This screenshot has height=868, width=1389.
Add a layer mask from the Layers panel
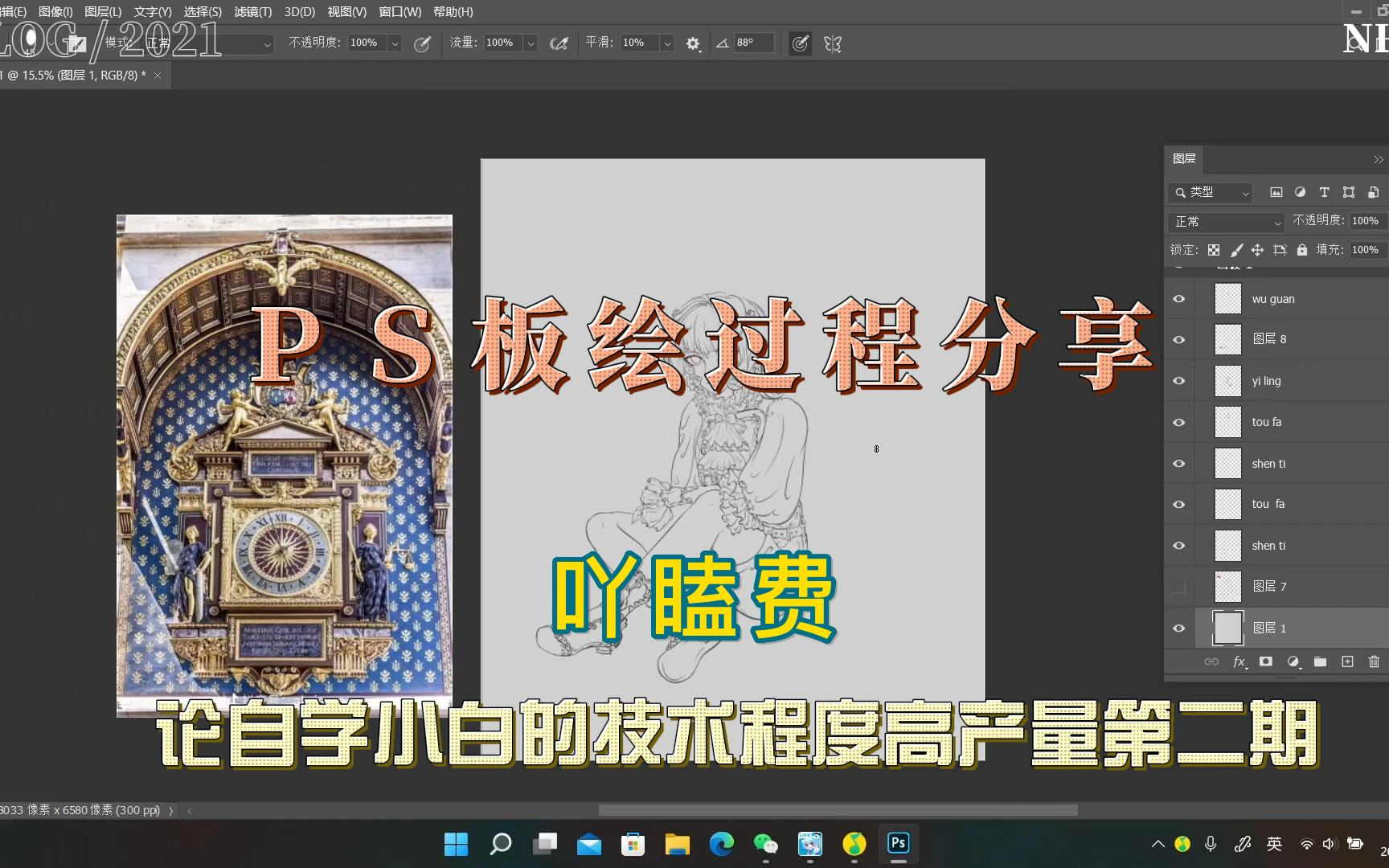point(1266,661)
